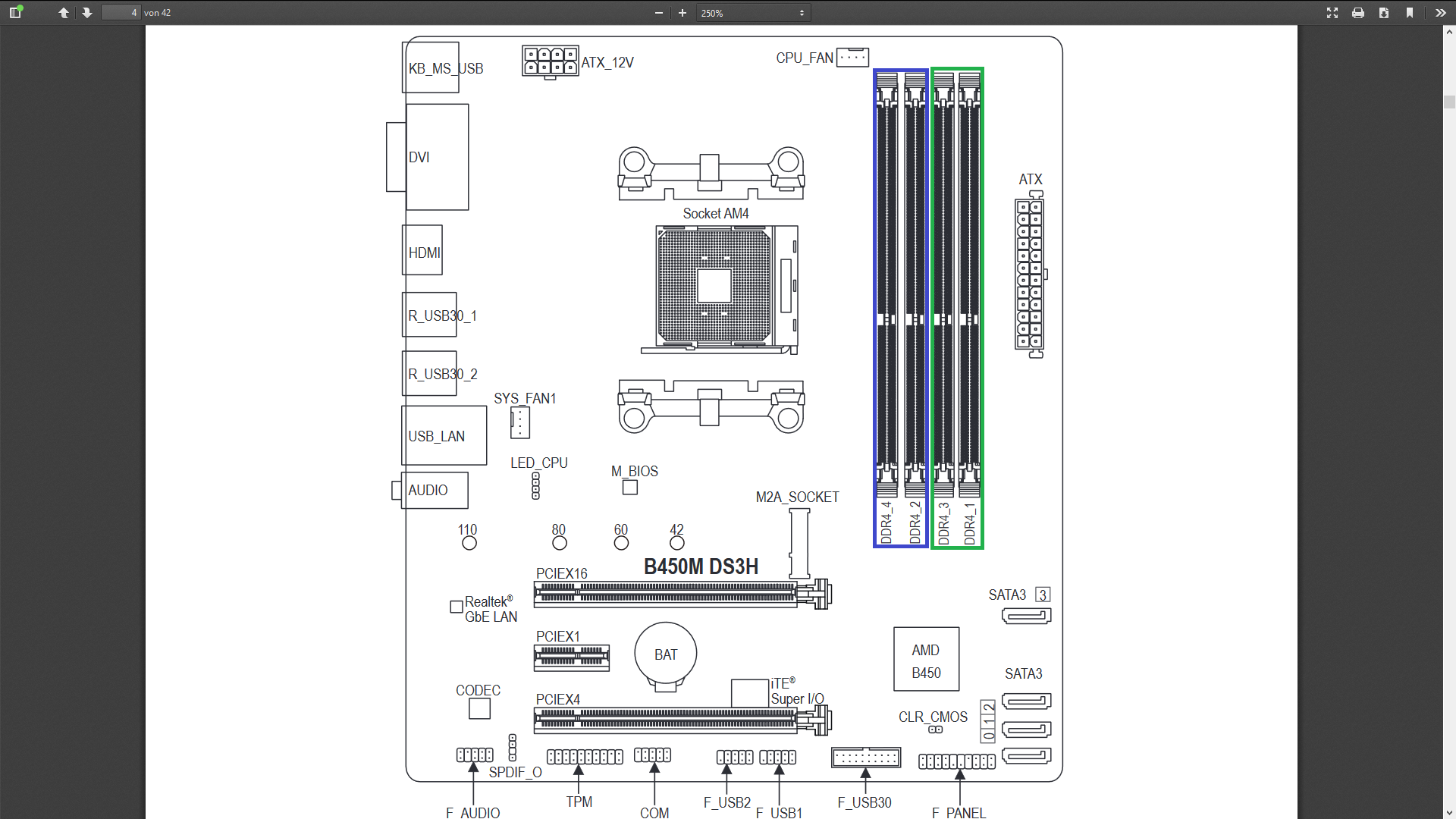Click the Socket AM4 label in diagram
Screen dimensions: 1456x819
(x=715, y=214)
